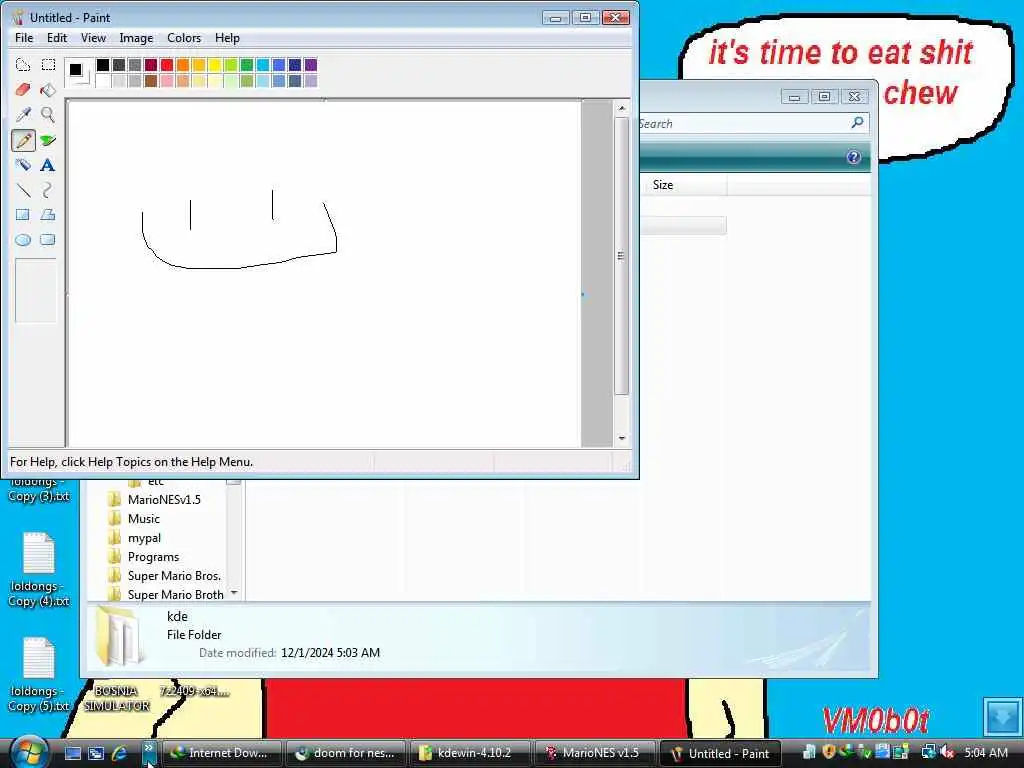The height and width of the screenshot is (768, 1024).
Task: Launch Internet Explorer from quick launch
Action: [120, 753]
